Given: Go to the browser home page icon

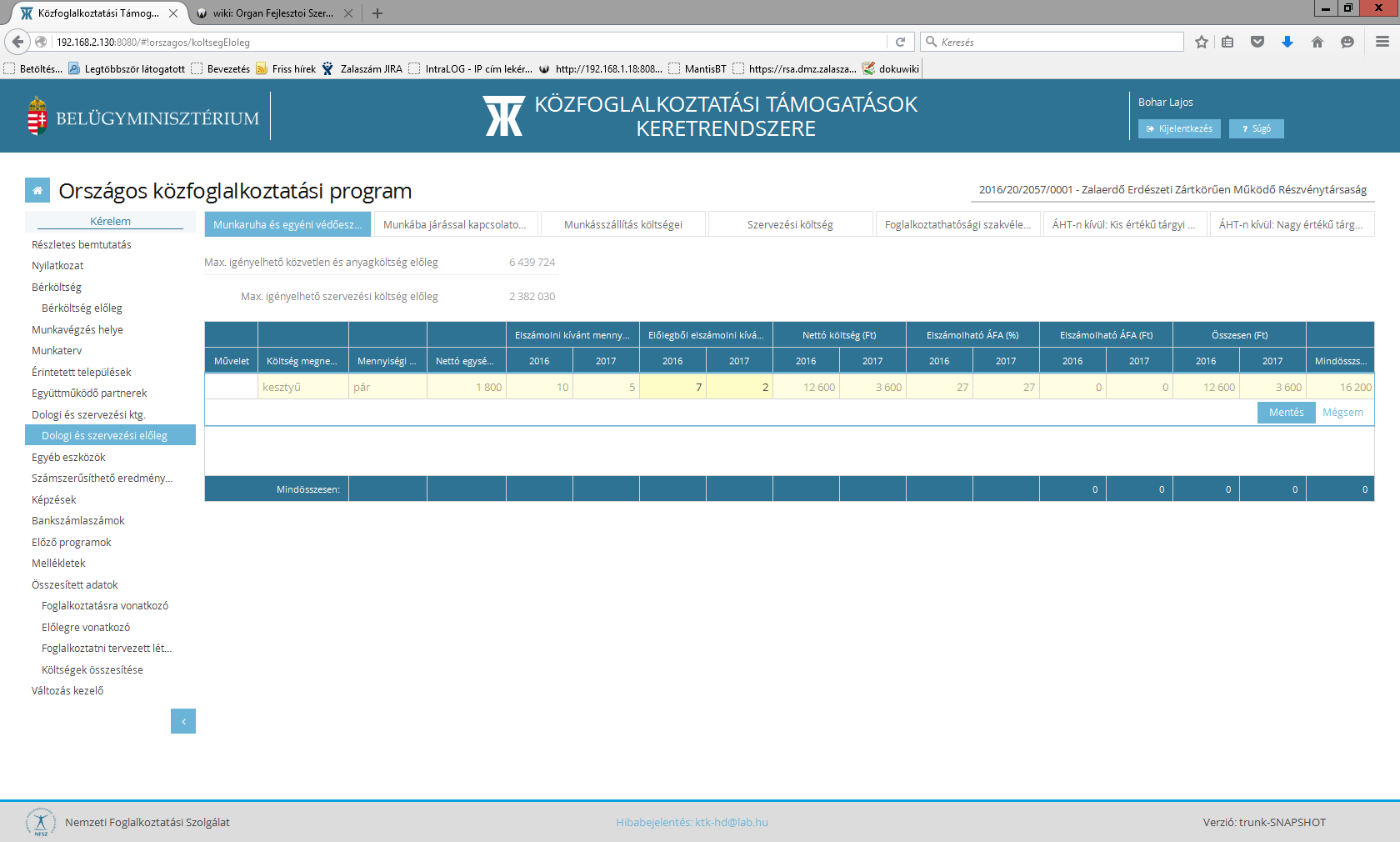Looking at the screenshot, I should [x=1317, y=42].
